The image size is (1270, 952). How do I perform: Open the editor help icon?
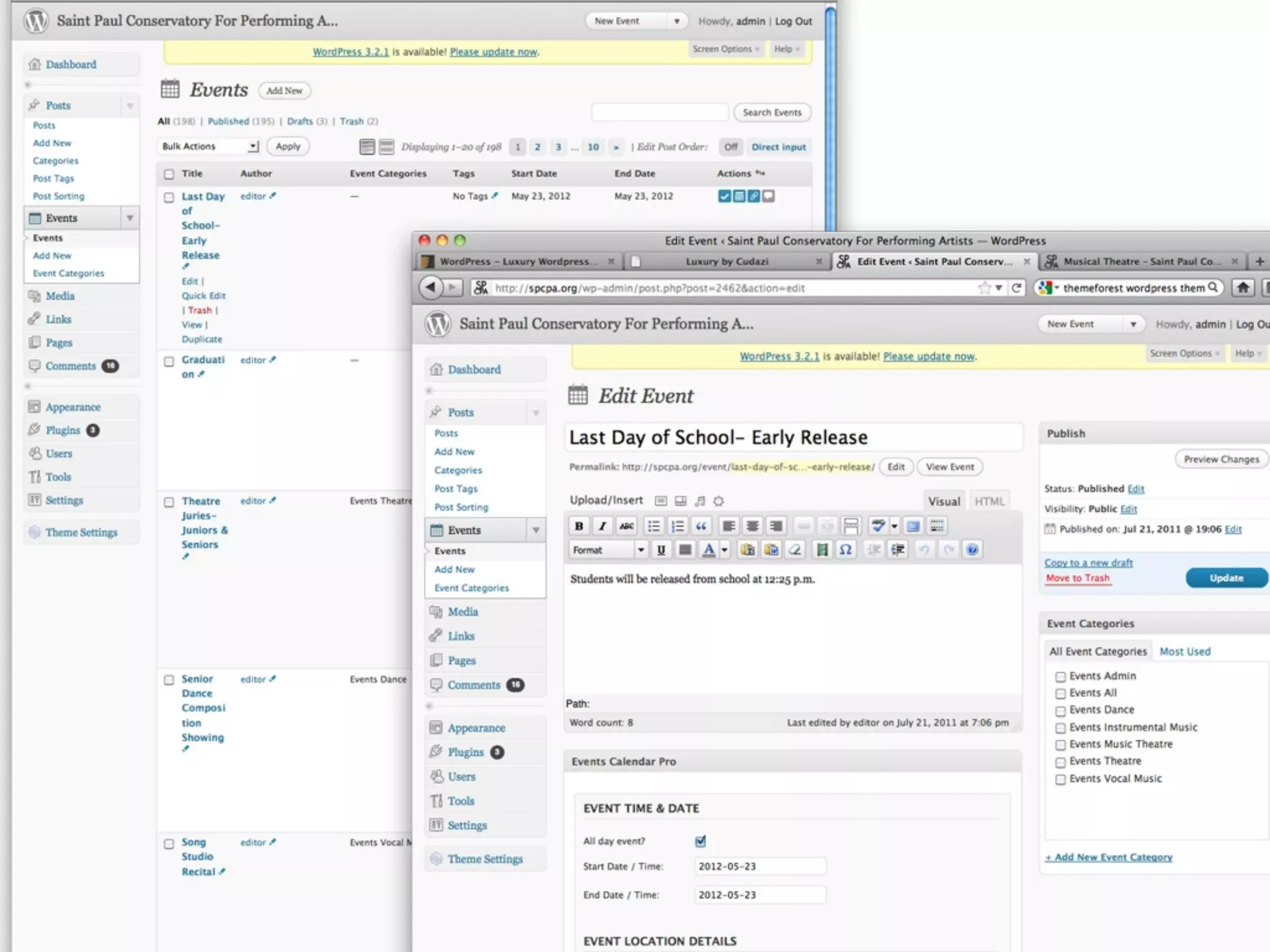coord(972,550)
